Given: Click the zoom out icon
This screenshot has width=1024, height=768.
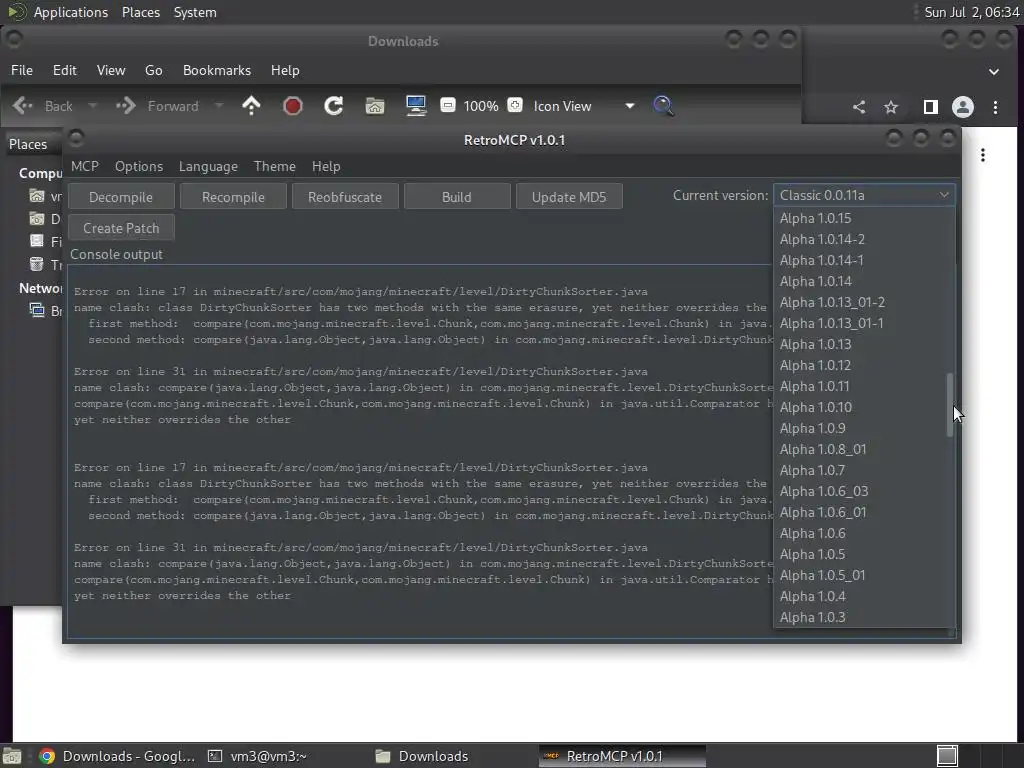Looking at the screenshot, I should click(448, 104).
